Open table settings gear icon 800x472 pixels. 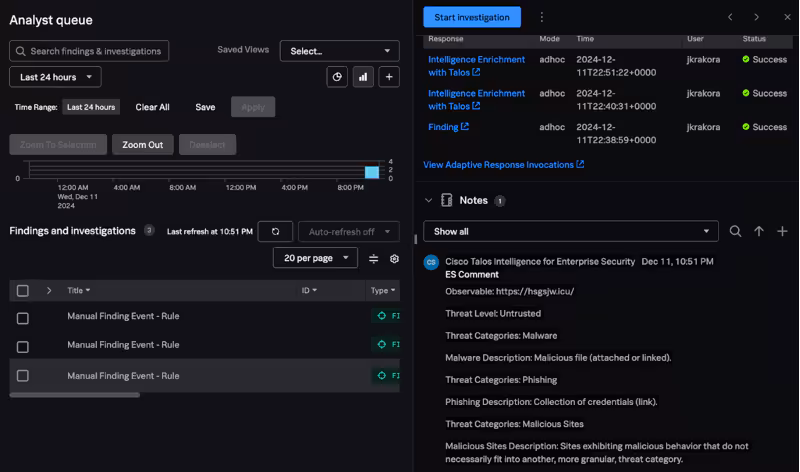[x=394, y=259]
